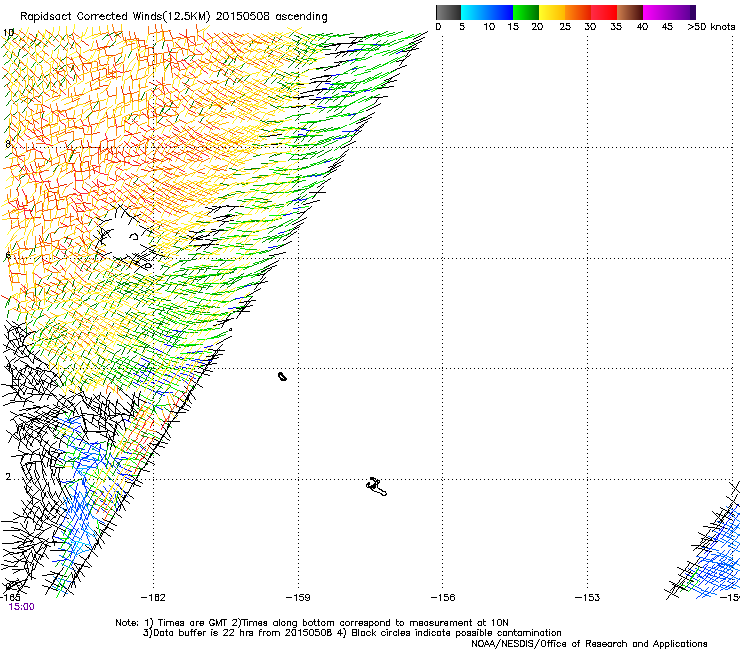The height and width of the screenshot is (650, 740).
Task: Click the gray 0-5 knots color segment
Action: pos(449,12)
